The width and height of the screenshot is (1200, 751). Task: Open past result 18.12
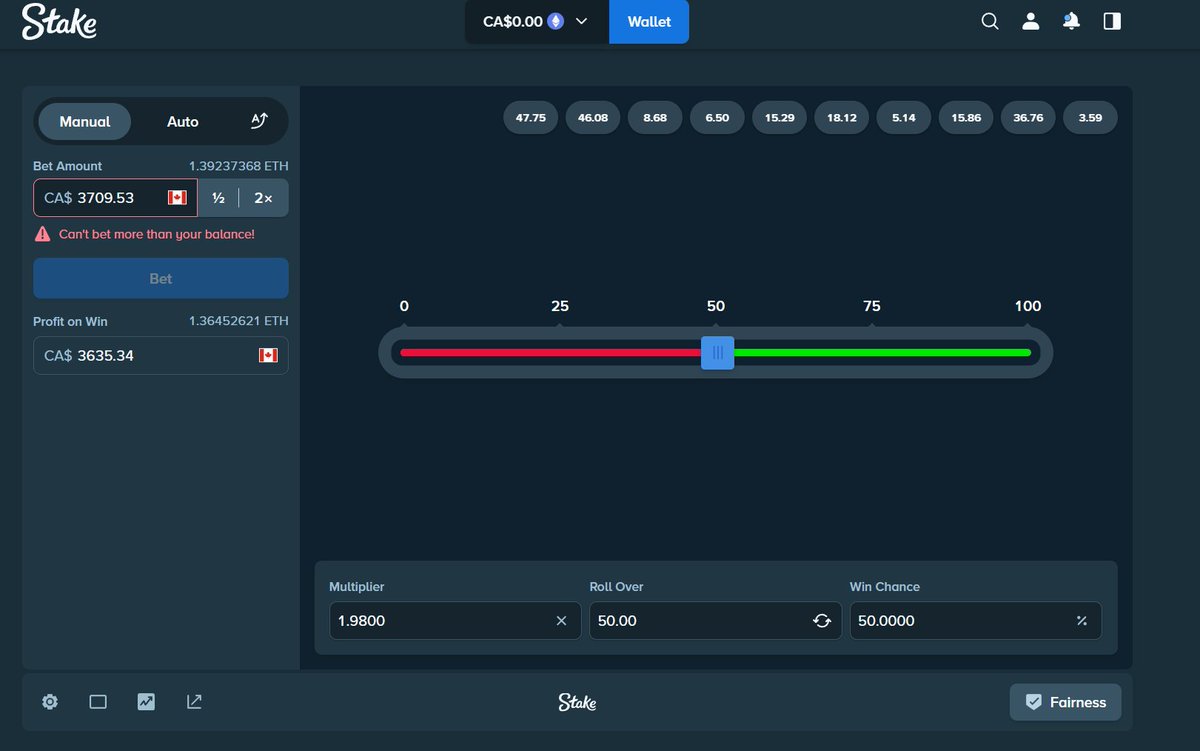point(842,117)
